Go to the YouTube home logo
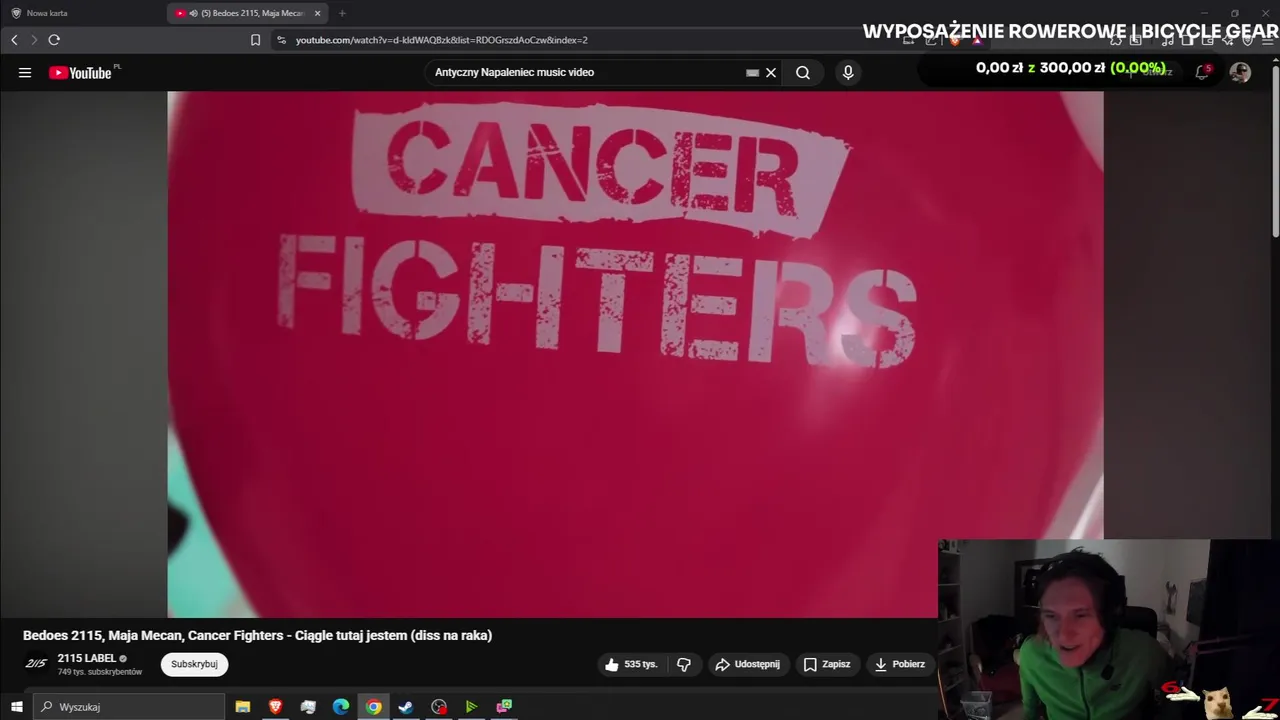 (80, 72)
